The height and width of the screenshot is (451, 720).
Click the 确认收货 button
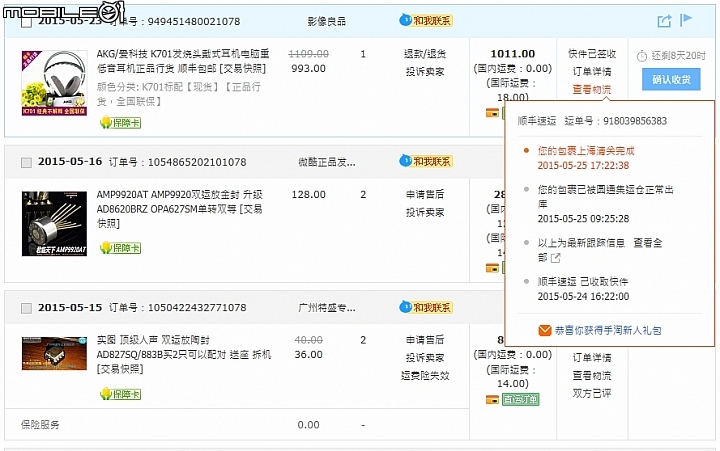671,79
